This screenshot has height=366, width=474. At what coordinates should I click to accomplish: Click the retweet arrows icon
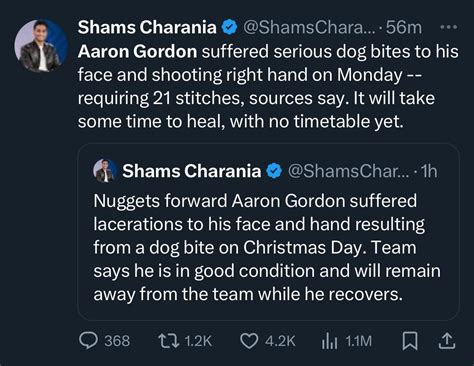(x=169, y=341)
